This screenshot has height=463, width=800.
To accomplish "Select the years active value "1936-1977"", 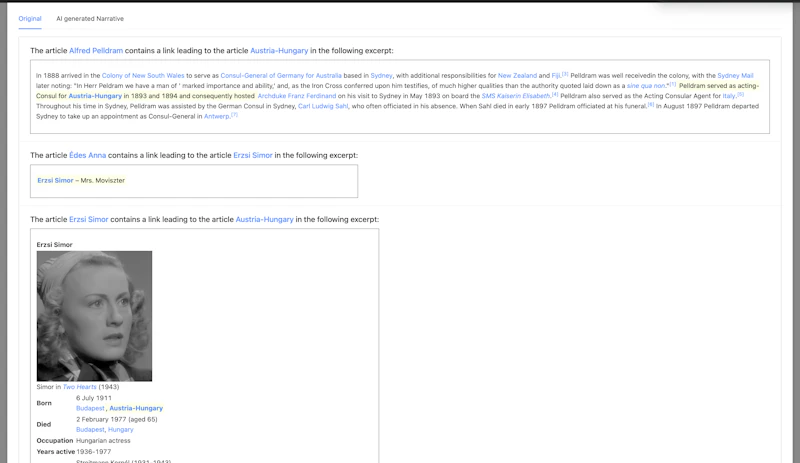I will point(94,452).
